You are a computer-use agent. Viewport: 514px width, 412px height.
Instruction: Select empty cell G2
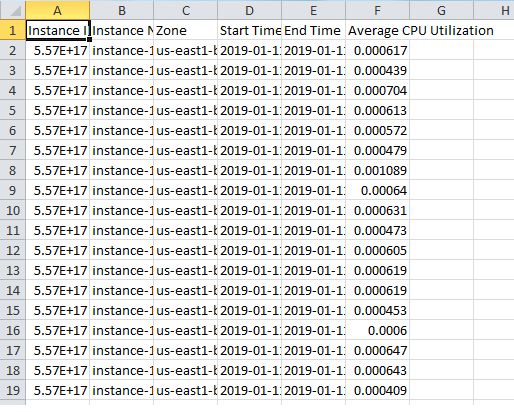441,50
